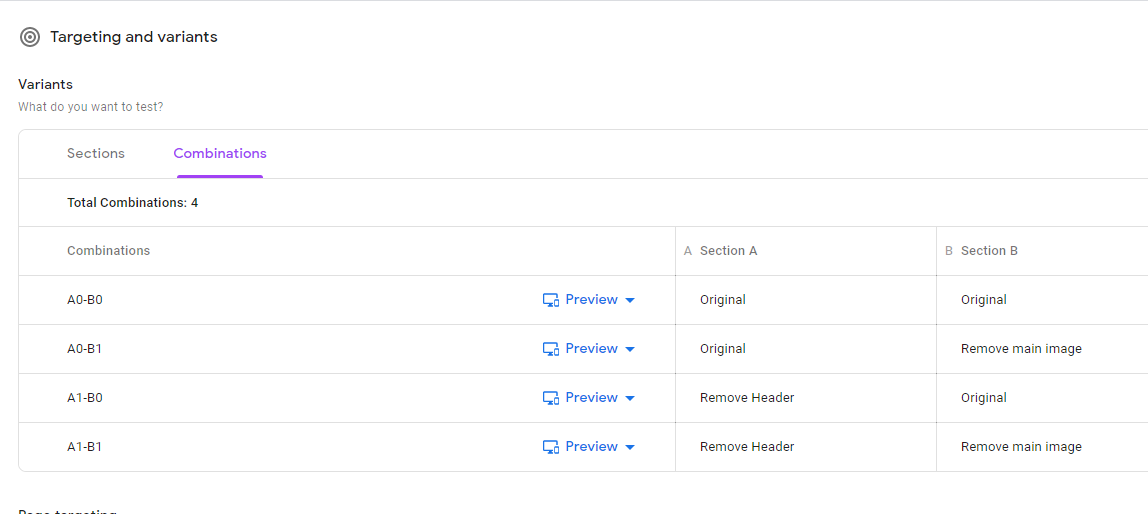Click the preview device icon for A0-B1
The image size is (1148, 514).
click(551, 349)
